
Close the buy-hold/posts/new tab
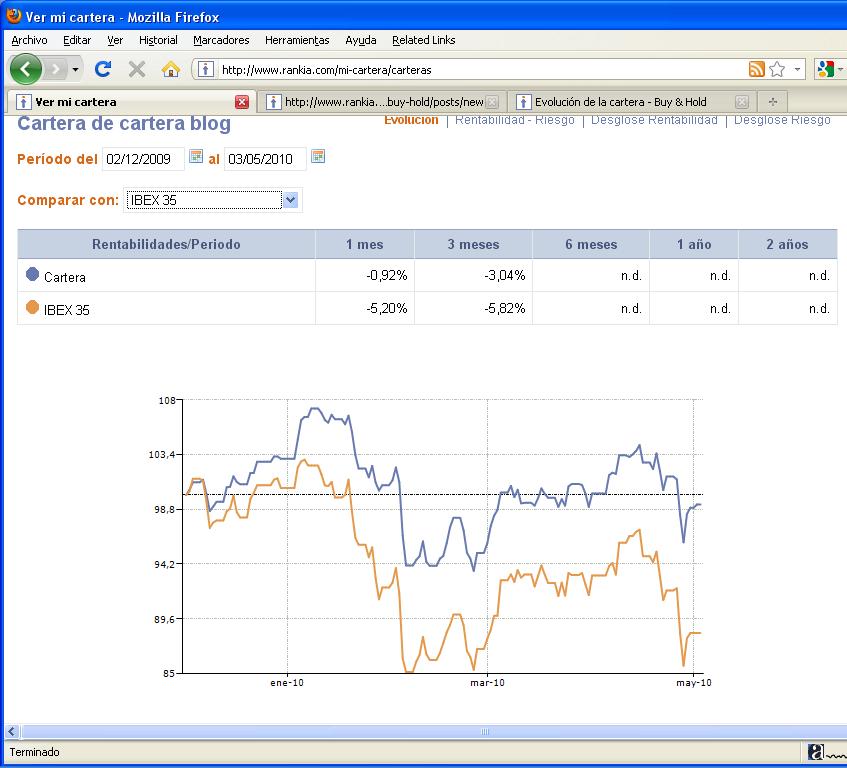pyautogui.click(x=492, y=102)
